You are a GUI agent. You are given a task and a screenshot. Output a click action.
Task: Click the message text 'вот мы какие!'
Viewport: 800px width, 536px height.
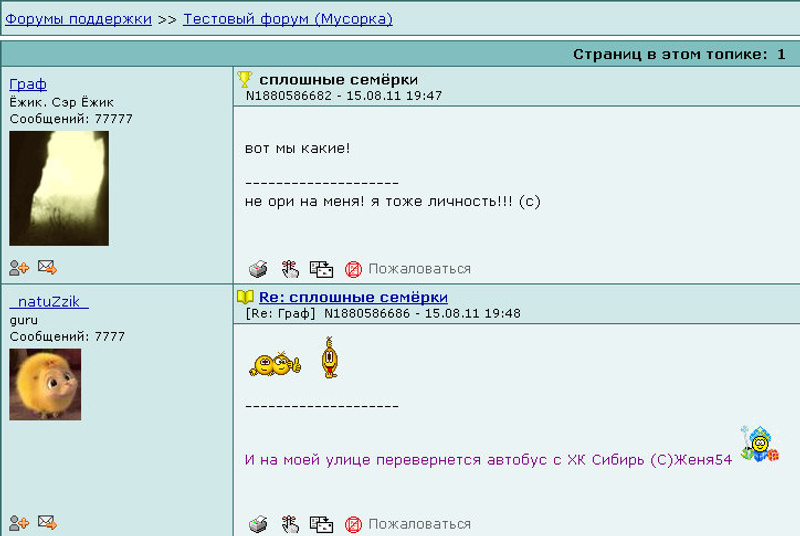click(297, 148)
